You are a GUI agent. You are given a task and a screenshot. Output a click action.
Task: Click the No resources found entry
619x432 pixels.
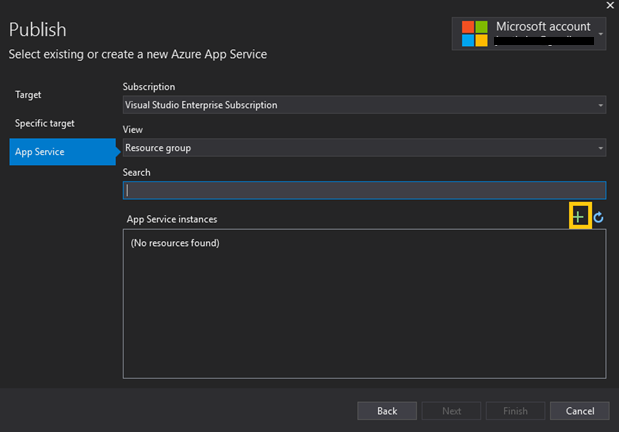tap(175, 243)
